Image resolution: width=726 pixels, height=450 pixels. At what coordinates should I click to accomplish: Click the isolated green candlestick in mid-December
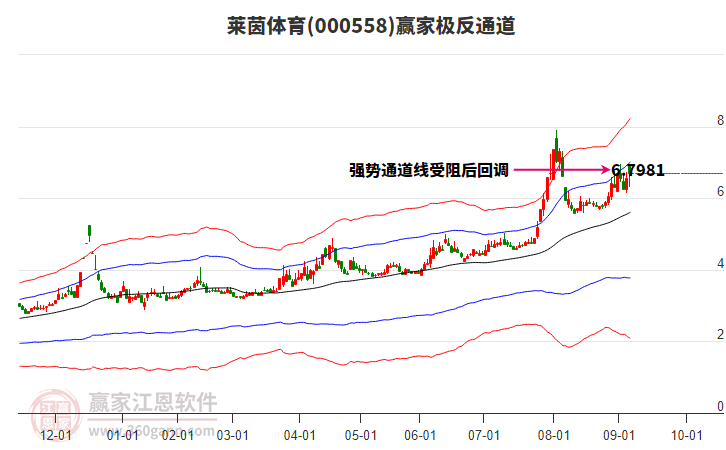click(x=89, y=231)
